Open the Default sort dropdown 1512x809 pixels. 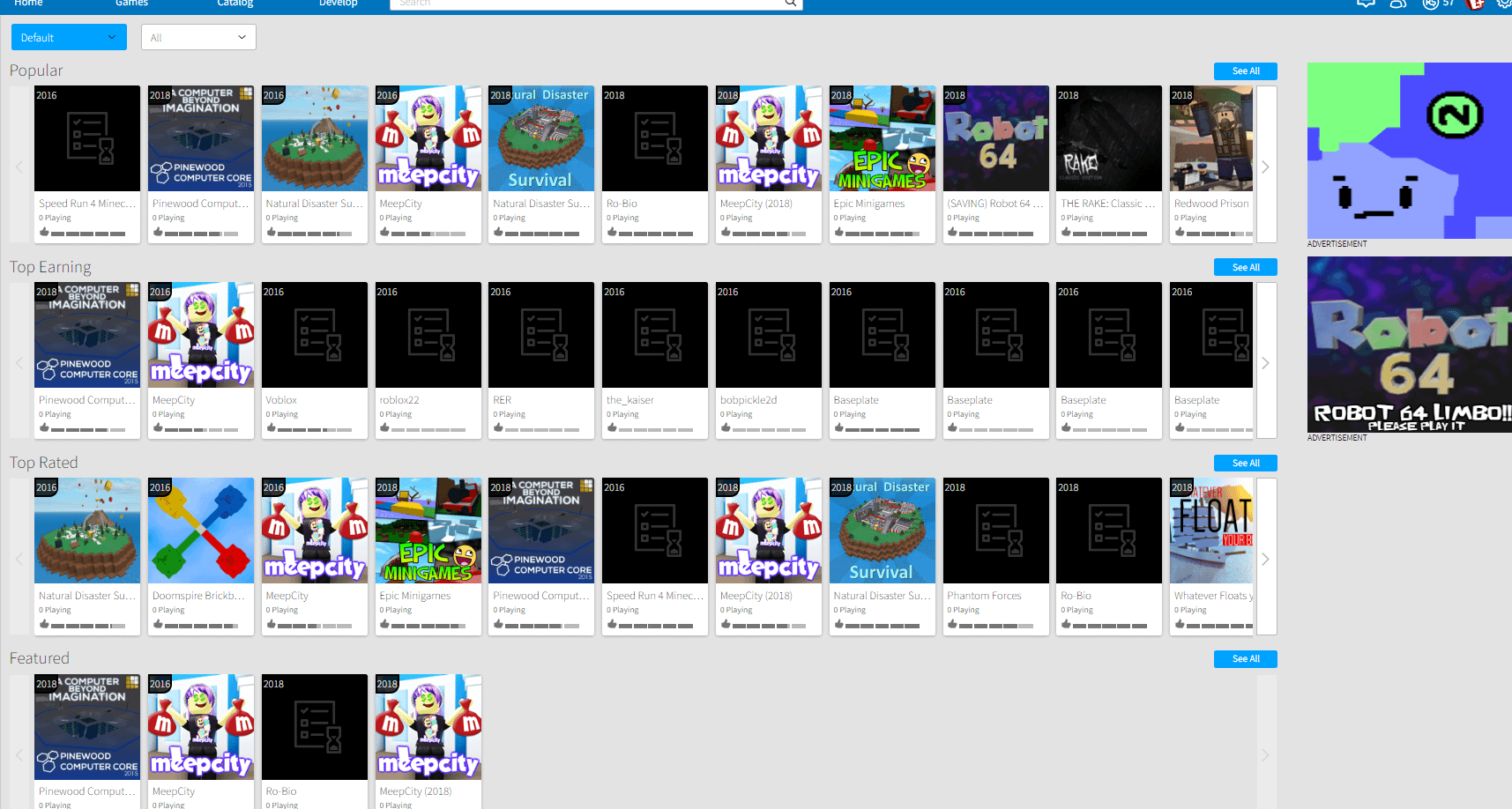69,37
